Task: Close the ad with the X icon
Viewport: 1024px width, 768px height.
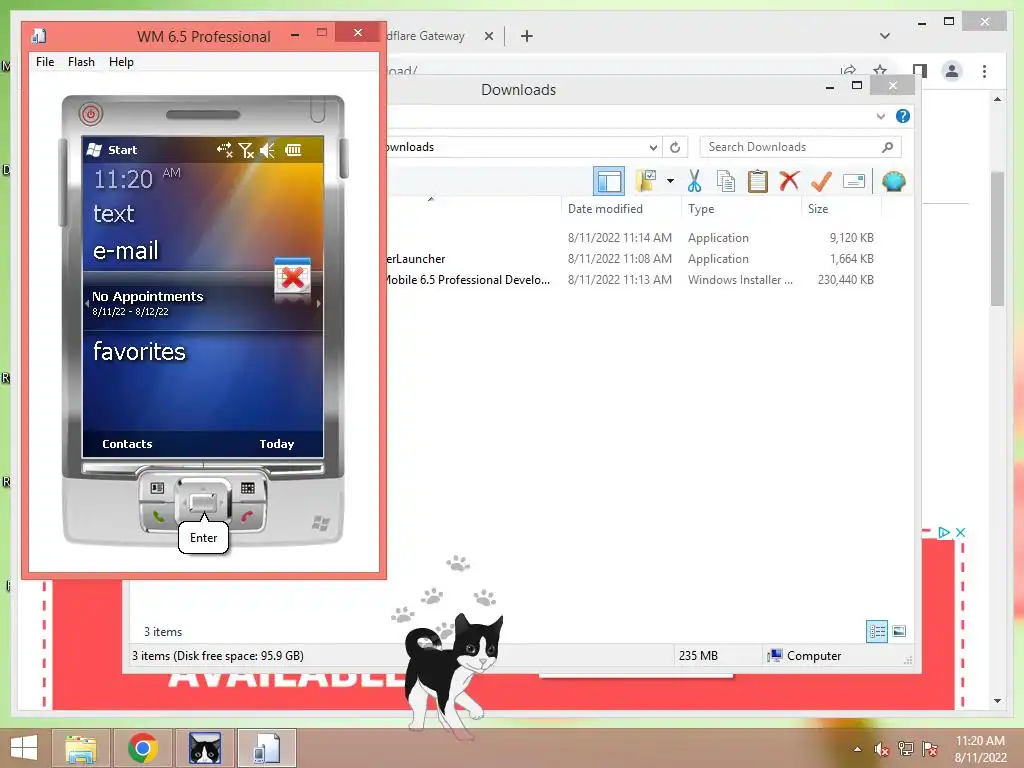Action: (960, 532)
